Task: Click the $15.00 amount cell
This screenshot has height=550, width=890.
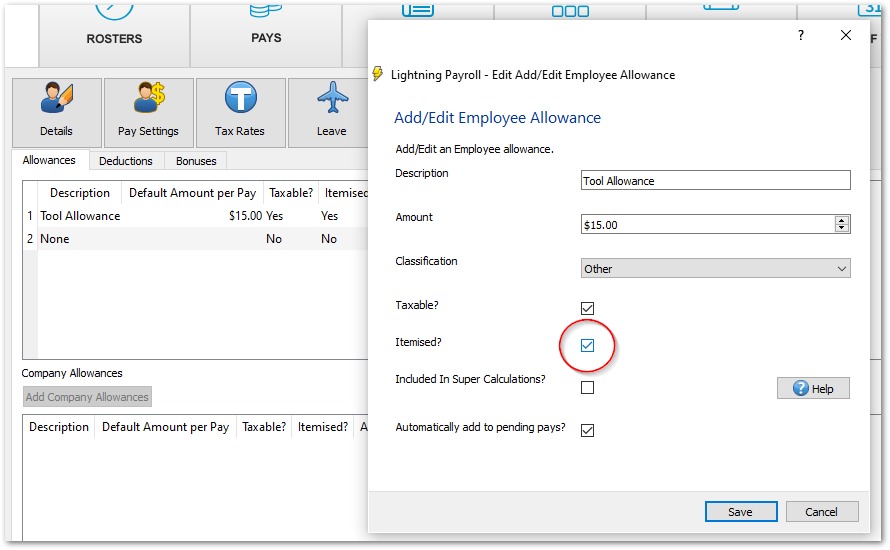Action: [x=245, y=216]
